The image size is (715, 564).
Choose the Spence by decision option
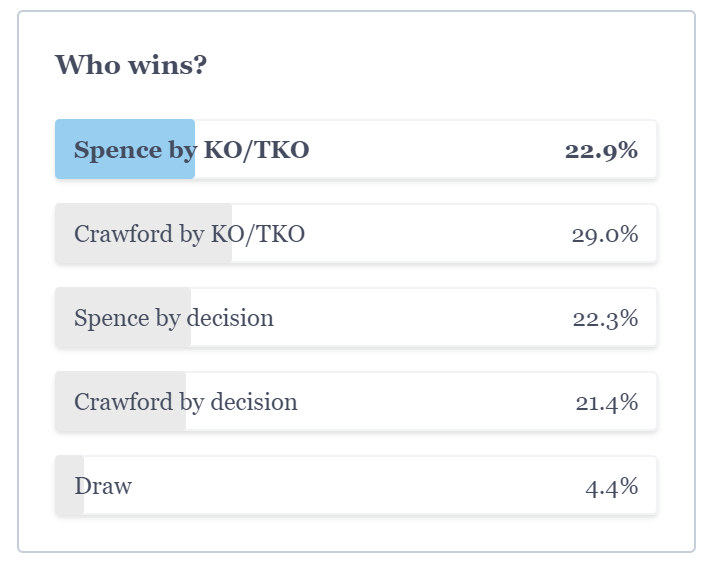click(356, 317)
